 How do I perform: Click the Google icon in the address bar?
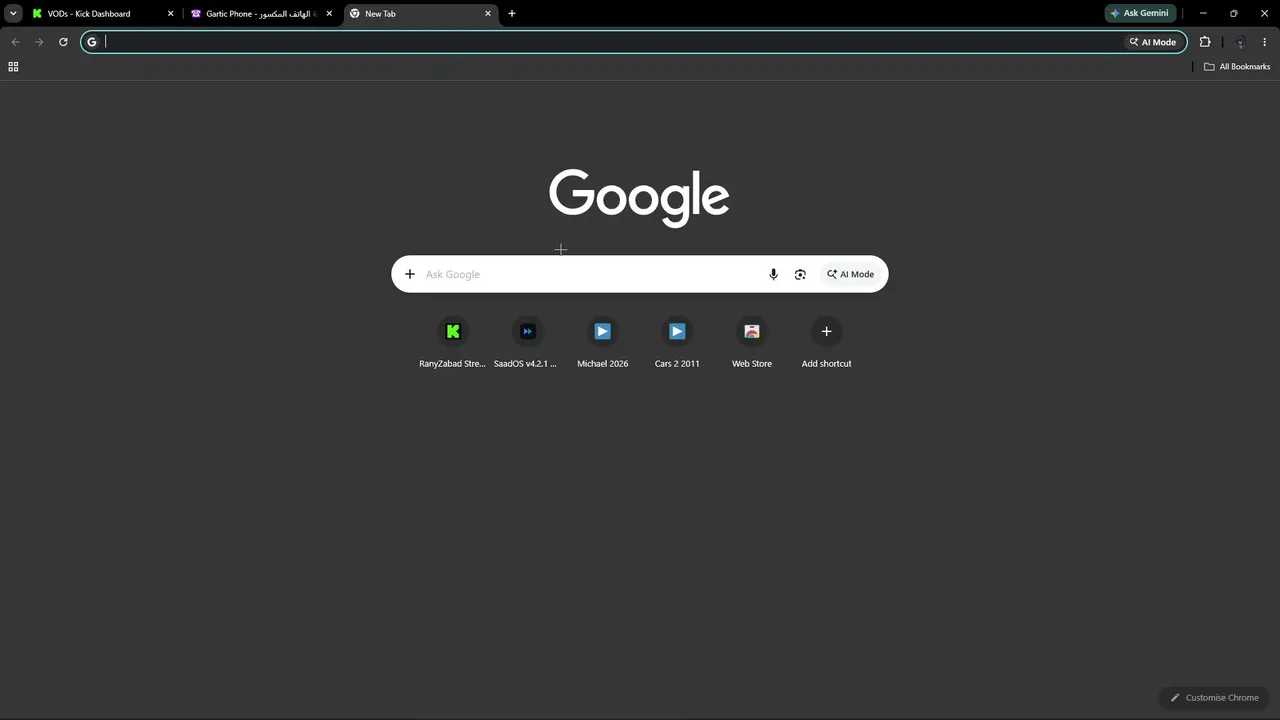[92, 42]
